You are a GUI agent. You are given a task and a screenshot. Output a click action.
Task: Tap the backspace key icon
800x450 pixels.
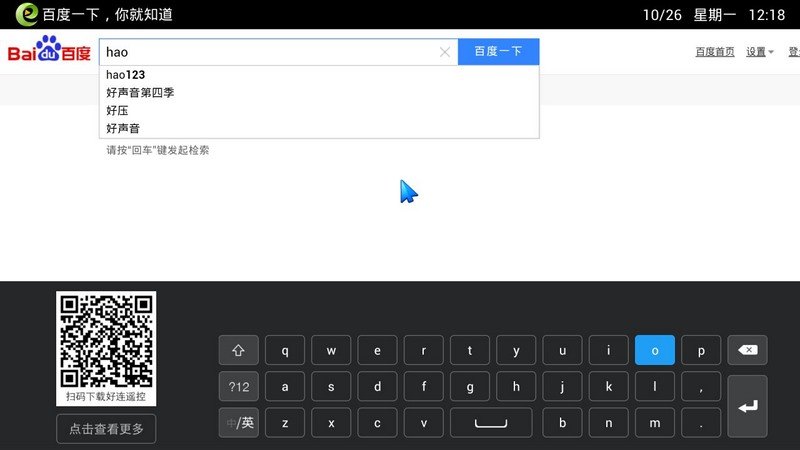coord(747,350)
